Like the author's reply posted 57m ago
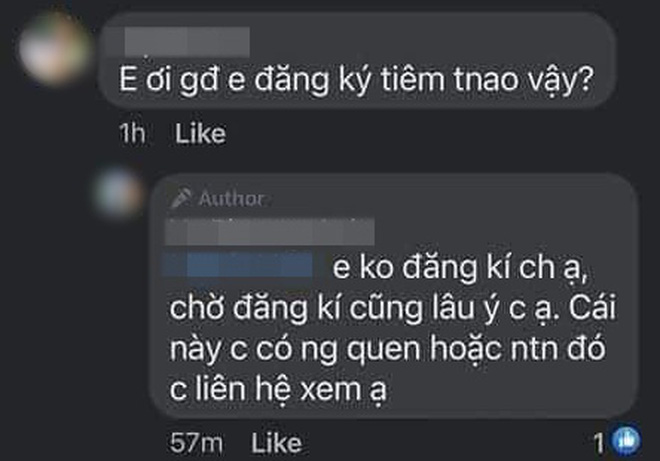This screenshot has width=660, height=461. (x=277, y=443)
